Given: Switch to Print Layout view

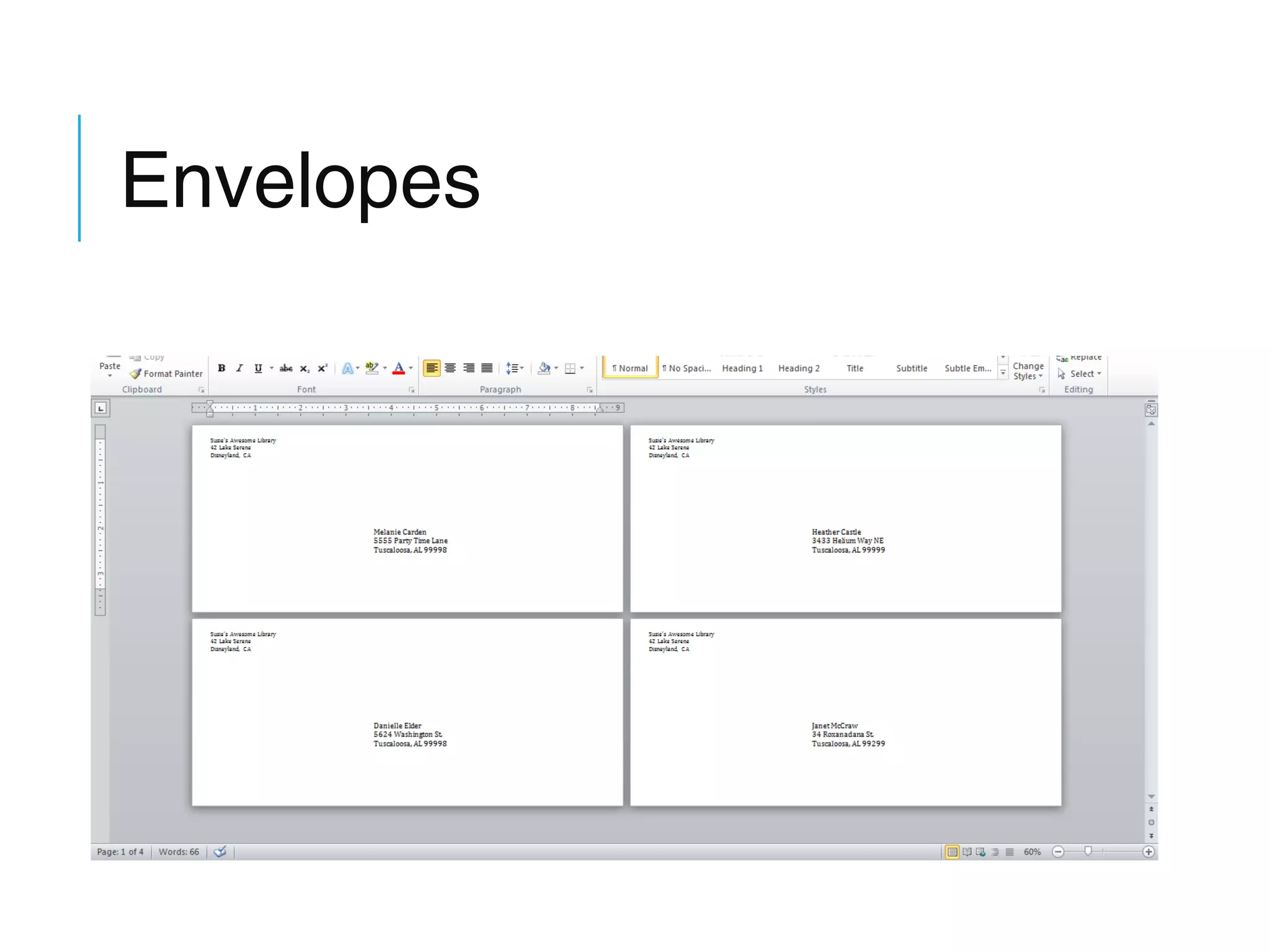Looking at the screenshot, I should (x=952, y=852).
